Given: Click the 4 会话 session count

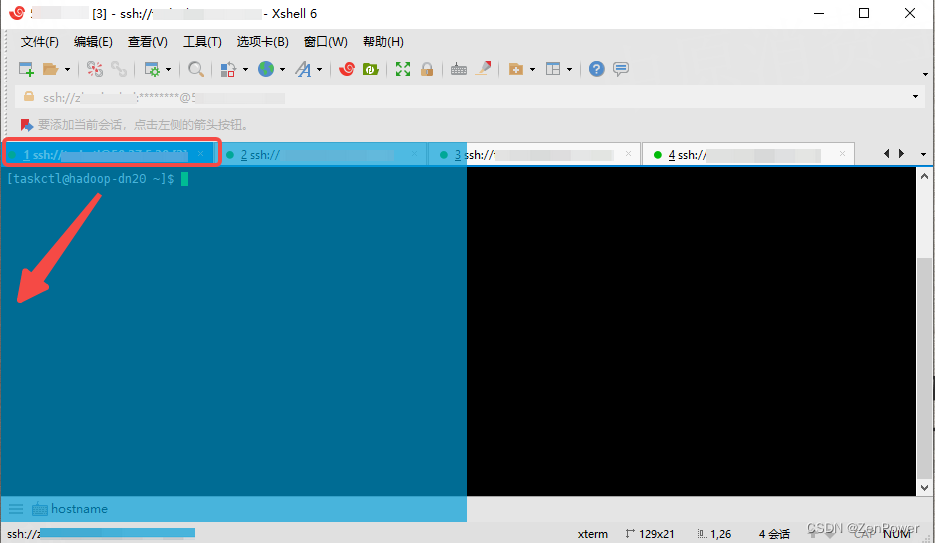Looking at the screenshot, I should click(774, 534).
